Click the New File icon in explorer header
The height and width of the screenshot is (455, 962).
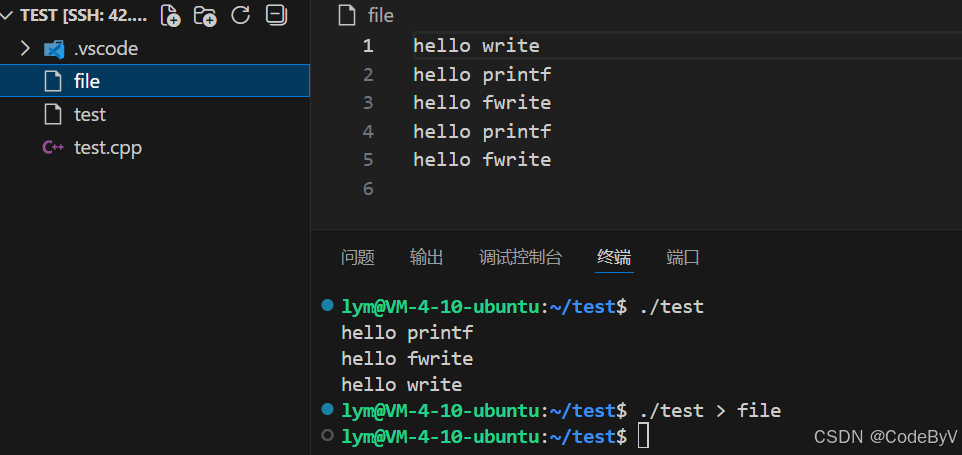[x=171, y=15]
